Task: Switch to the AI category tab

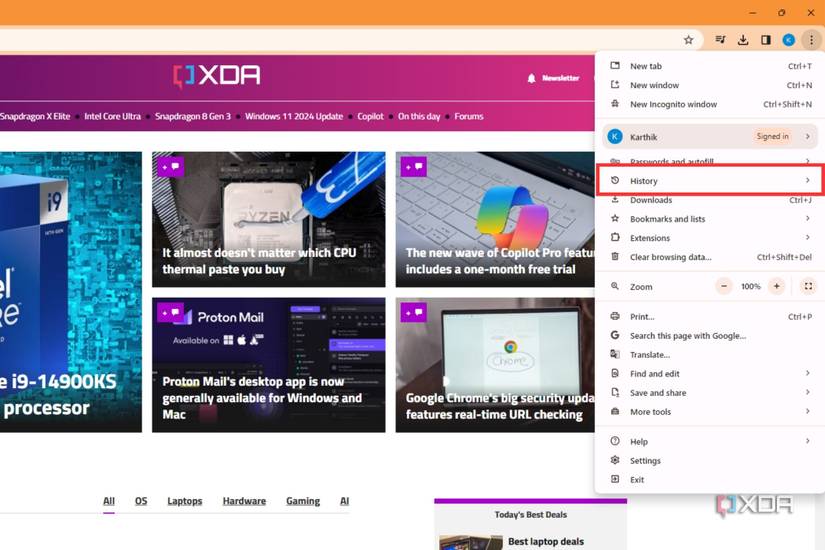Action: point(345,501)
